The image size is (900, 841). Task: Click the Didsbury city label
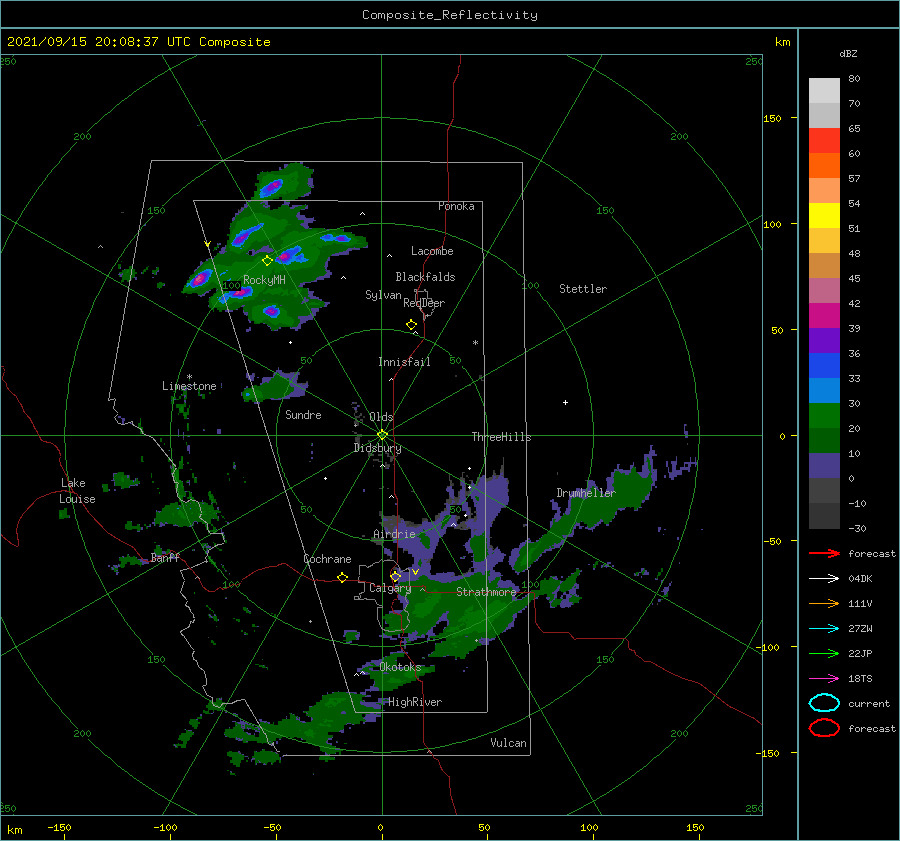click(377, 448)
